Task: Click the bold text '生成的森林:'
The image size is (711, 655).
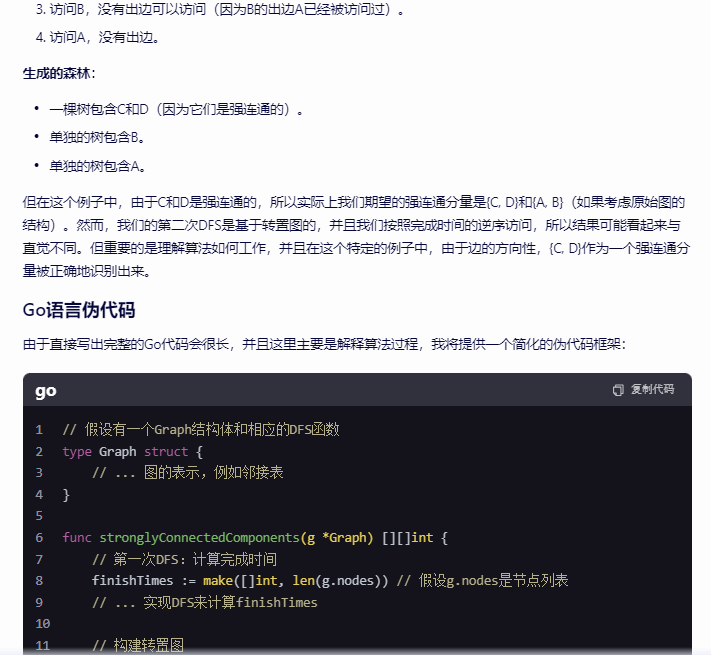Action: 59,73
